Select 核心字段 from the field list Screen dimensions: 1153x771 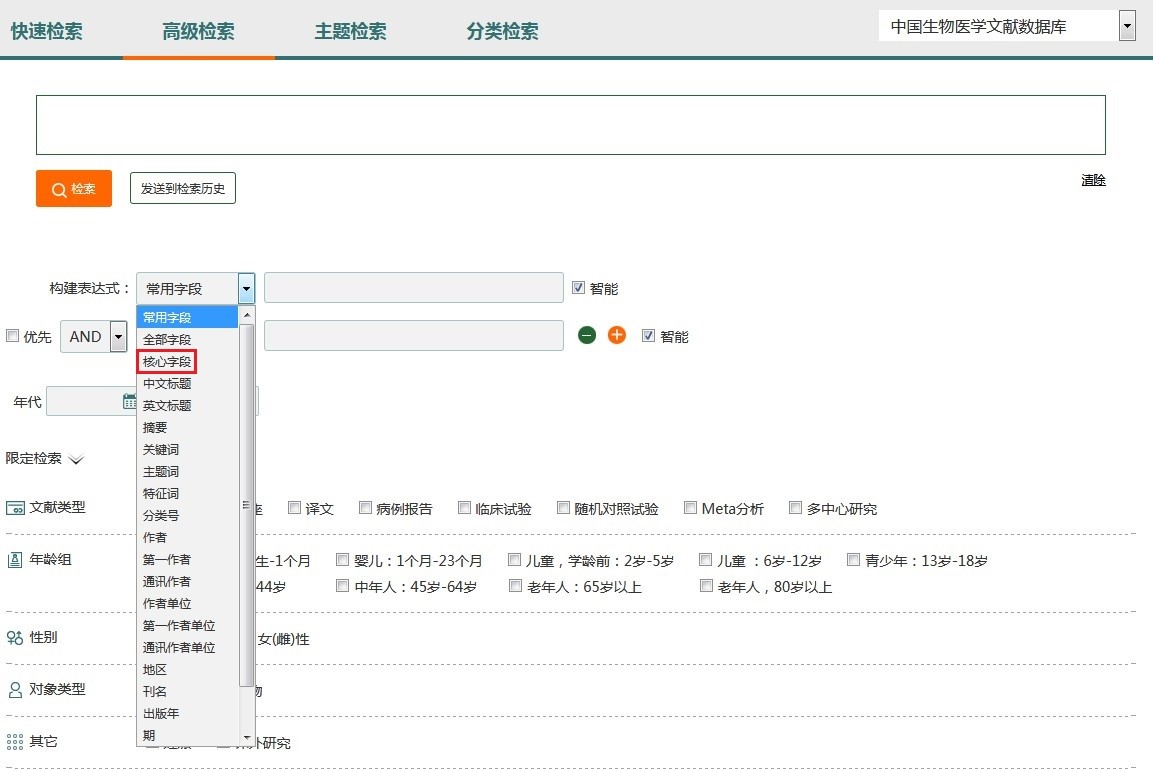click(167, 361)
